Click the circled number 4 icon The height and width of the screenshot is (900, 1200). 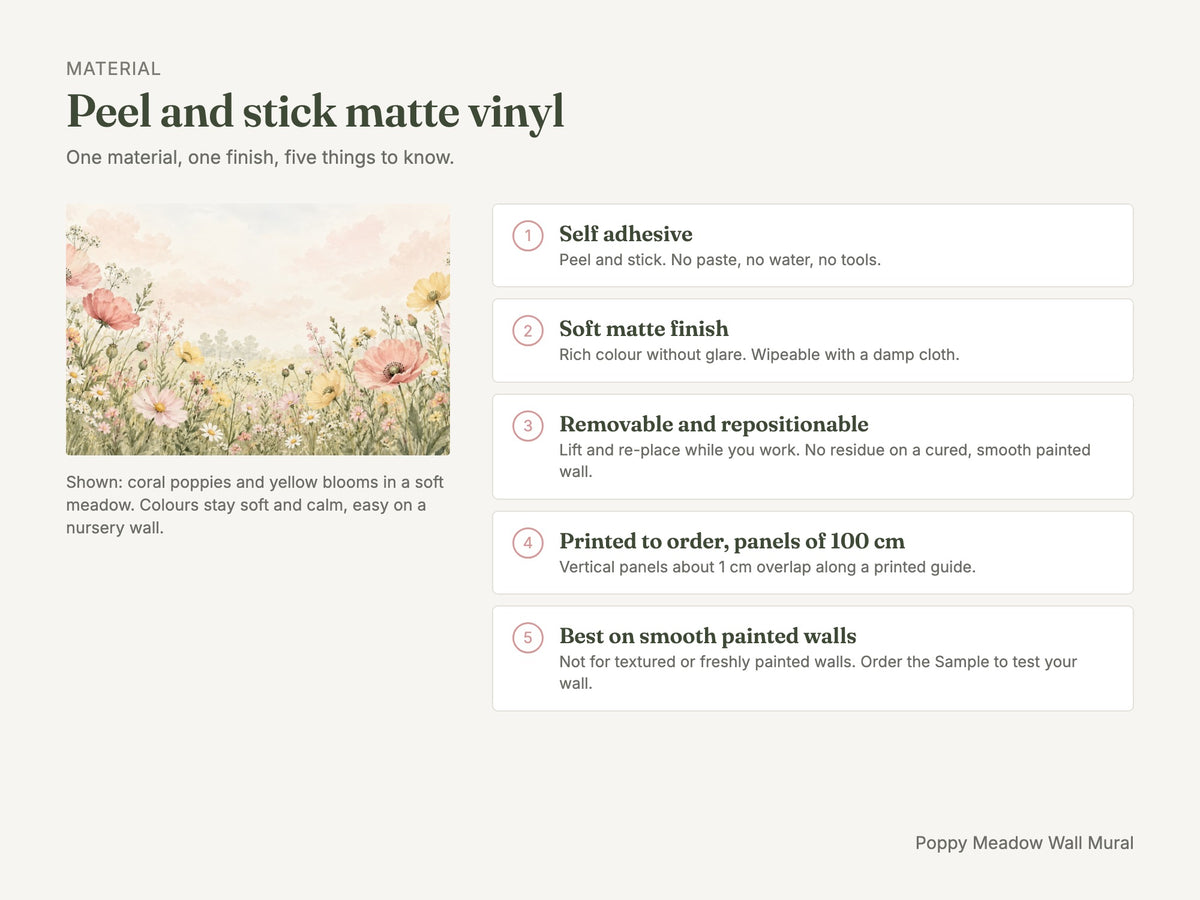click(x=528, y=543)
